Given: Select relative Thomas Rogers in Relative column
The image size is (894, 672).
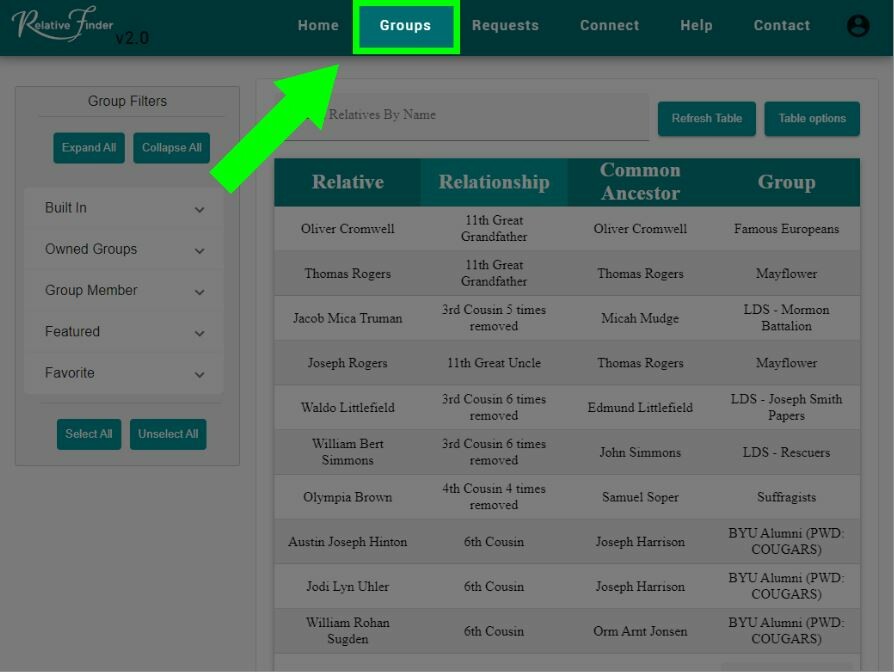Looking at the screenshot, I should [348, 274].
